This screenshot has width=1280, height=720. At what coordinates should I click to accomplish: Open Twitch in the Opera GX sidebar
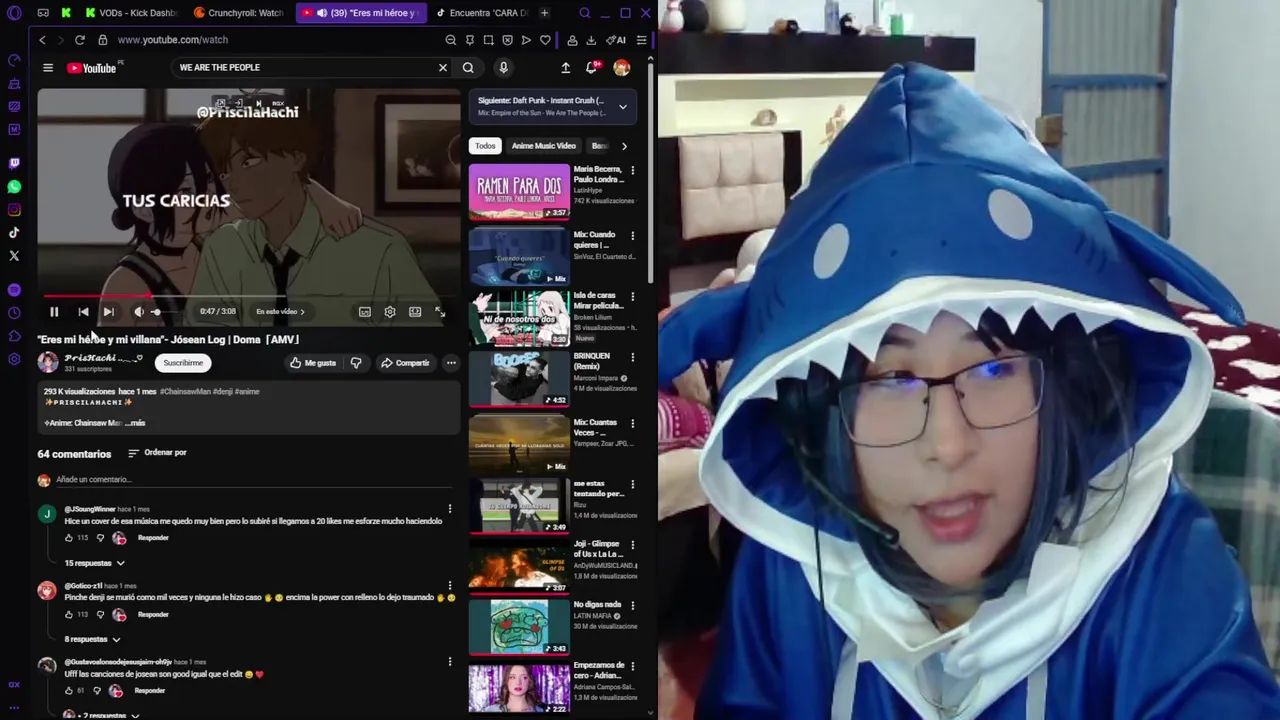coord(14,164)
